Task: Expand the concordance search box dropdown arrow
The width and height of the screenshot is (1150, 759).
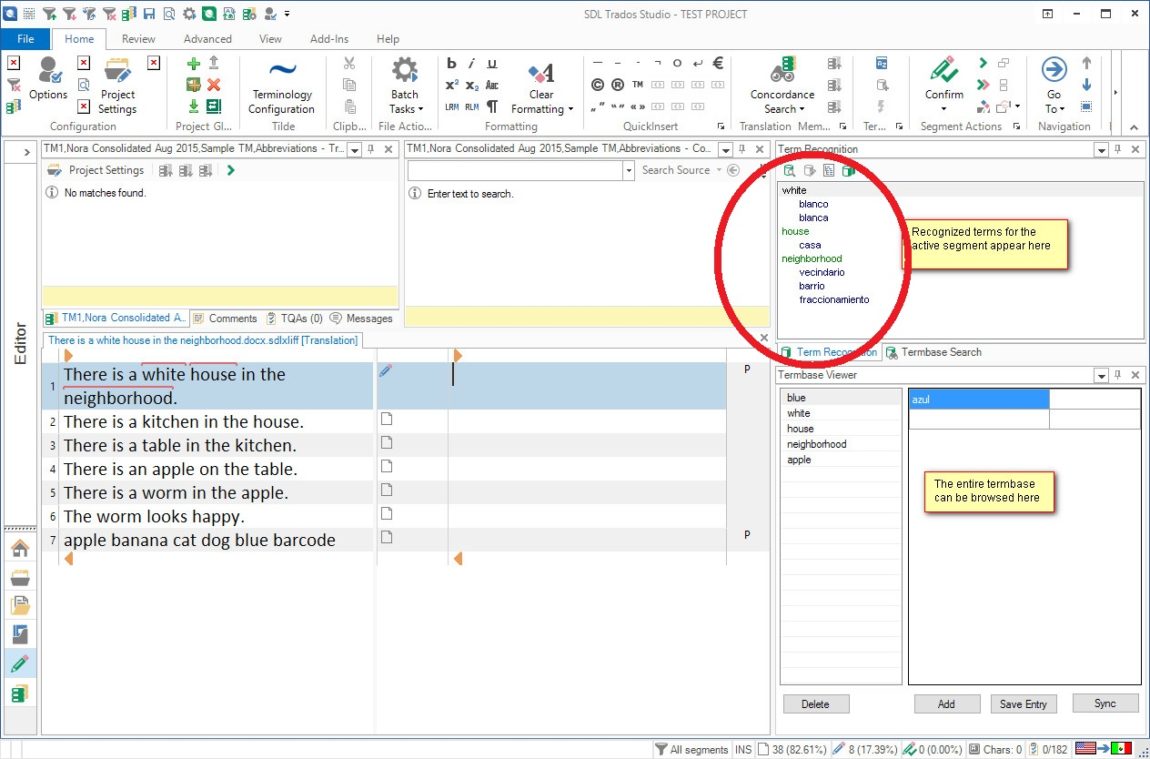Action: pos(629,170)
